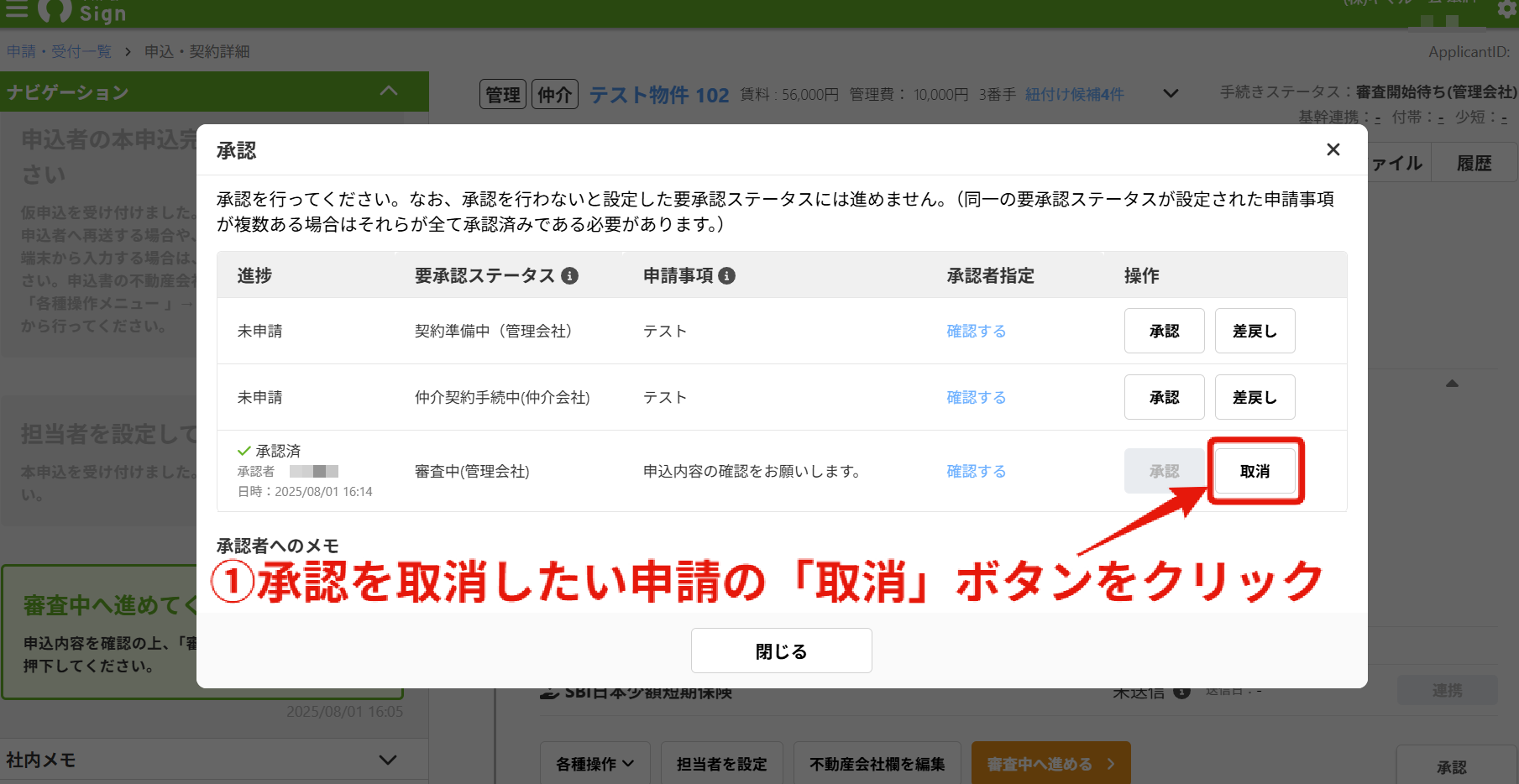Click 不動産会社欄を編集 button
1519x784 pixels.
(877, 763)
